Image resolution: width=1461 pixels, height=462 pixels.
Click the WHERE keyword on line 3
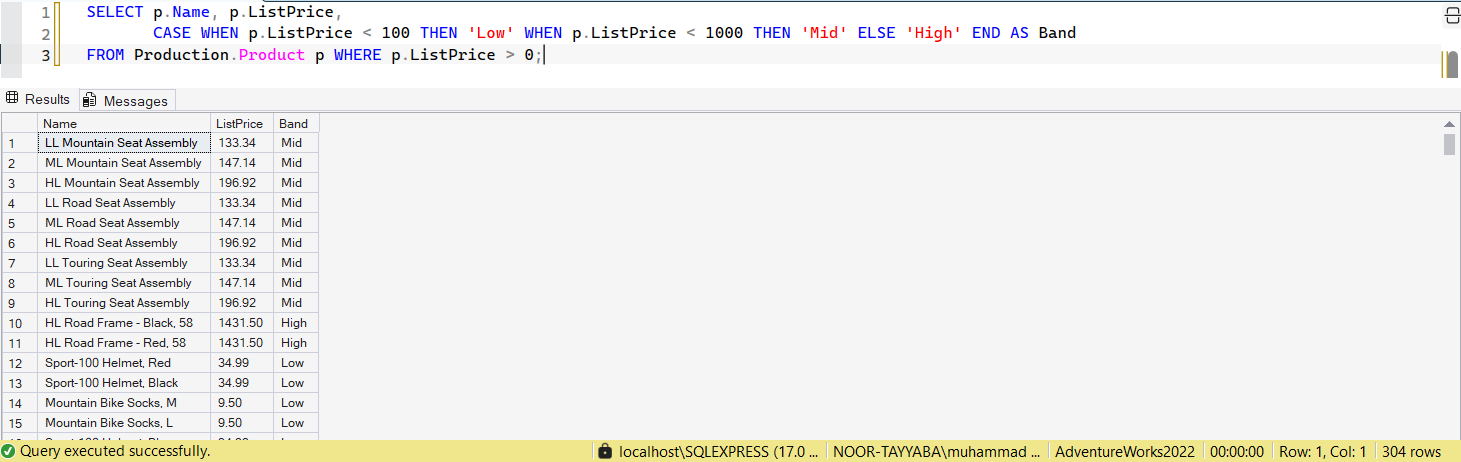coord(357,55)
